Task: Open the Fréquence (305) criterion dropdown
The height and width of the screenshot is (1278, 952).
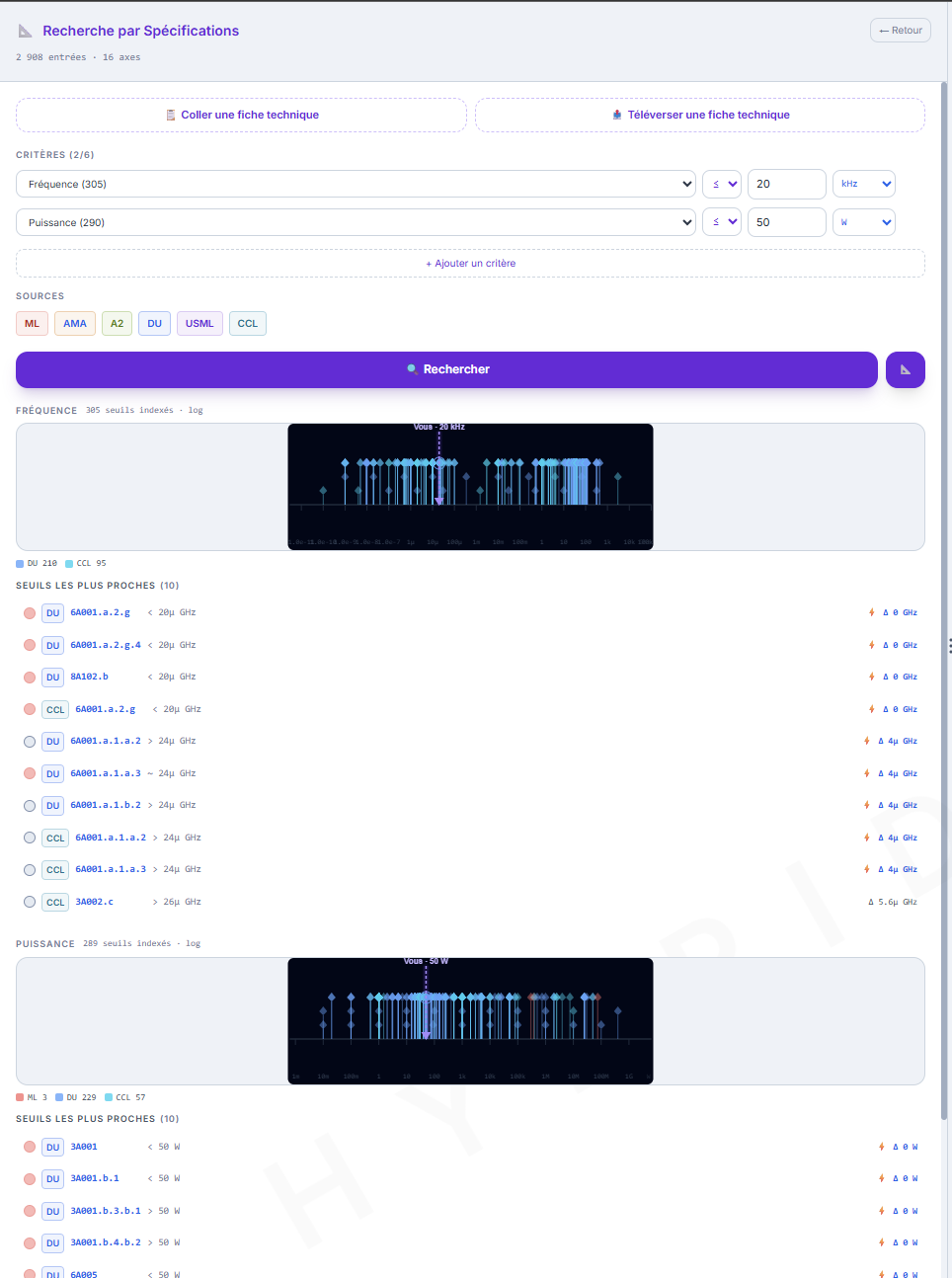Action: 357,184
